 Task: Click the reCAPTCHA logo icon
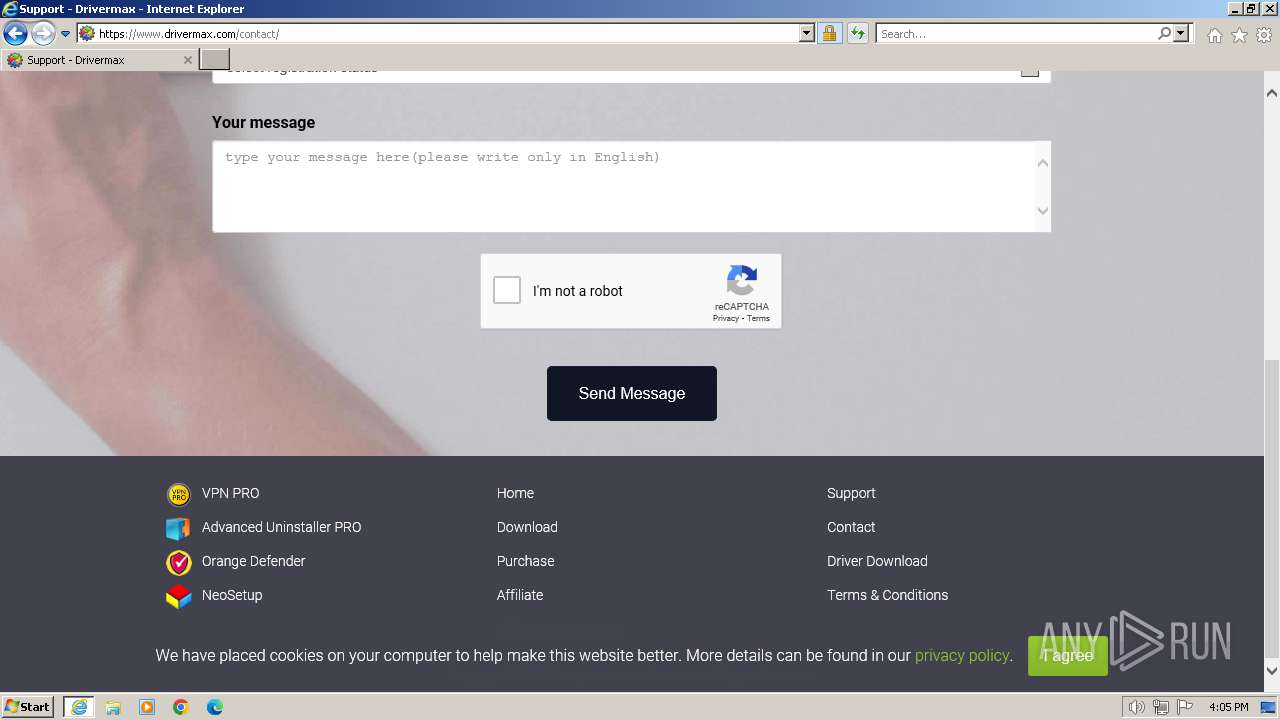[742, 281]
